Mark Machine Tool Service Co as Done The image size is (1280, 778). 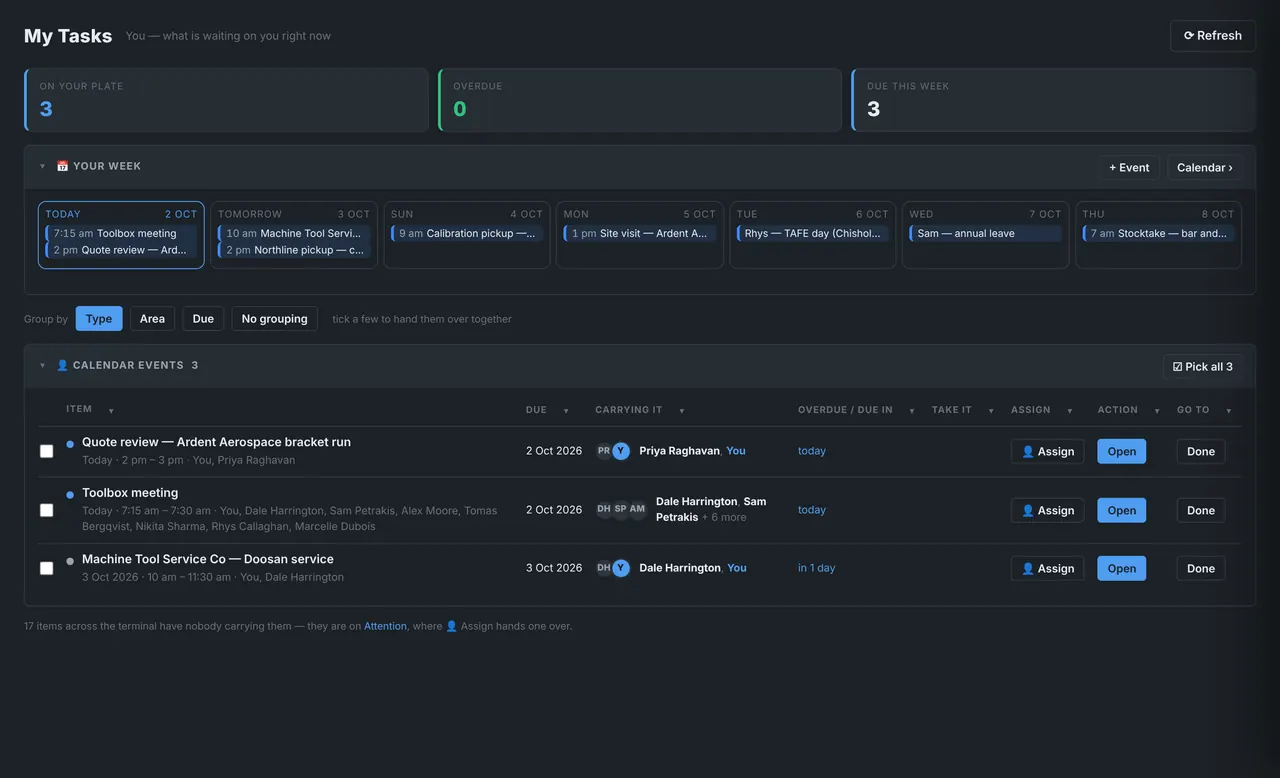pyautogui.click(x=1201, y=568)
